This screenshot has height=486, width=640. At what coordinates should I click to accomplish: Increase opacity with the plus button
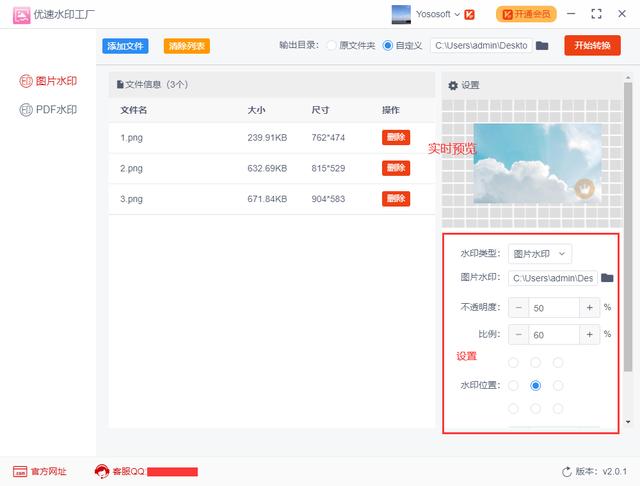(589, 308)
